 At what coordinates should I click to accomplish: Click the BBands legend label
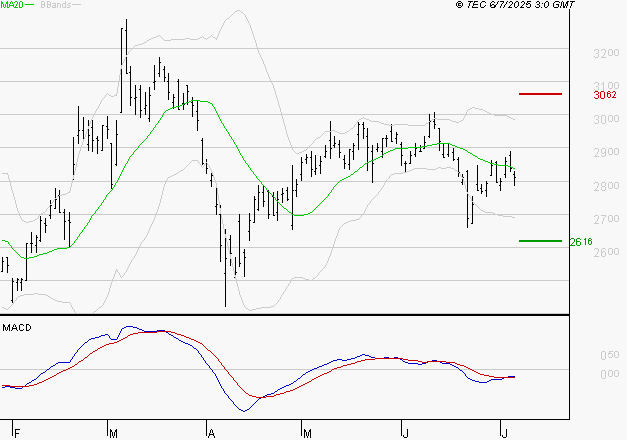(56, 5)
